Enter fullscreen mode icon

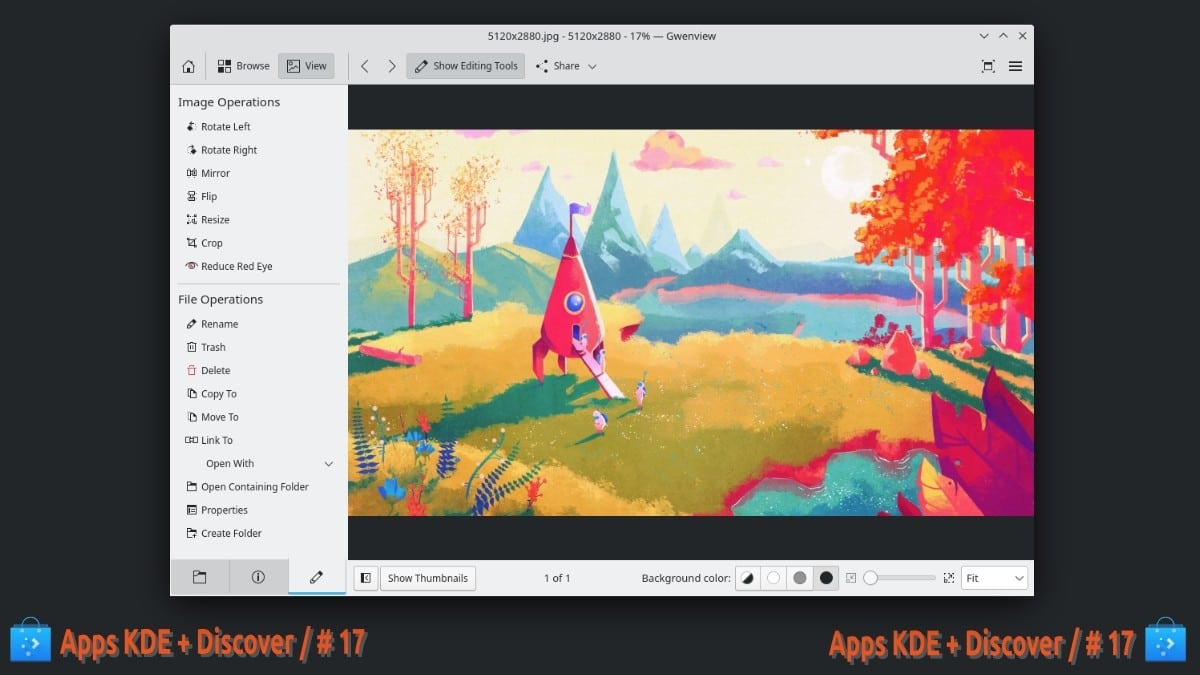click(988, 66)
